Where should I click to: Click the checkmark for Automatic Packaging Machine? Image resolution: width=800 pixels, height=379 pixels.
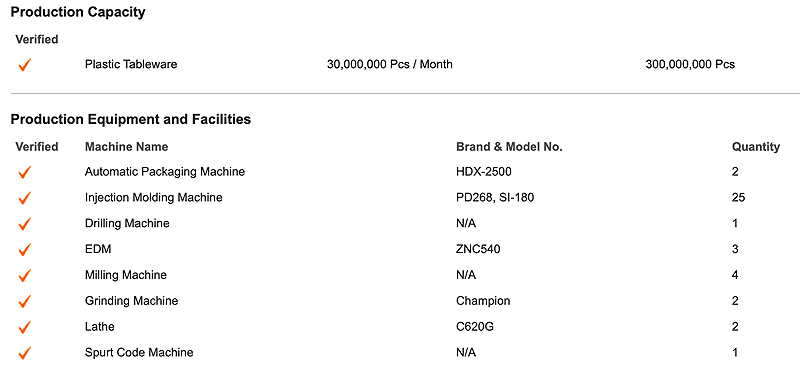24,172
